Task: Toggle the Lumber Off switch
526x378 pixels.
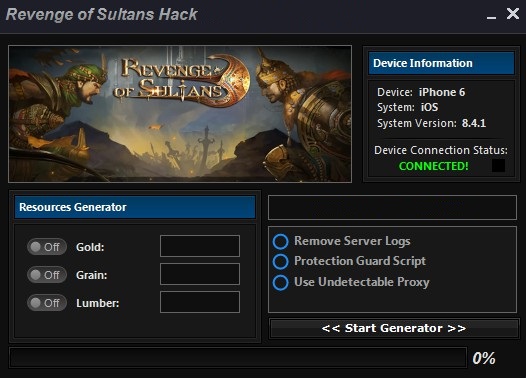Action: point(47,303)
